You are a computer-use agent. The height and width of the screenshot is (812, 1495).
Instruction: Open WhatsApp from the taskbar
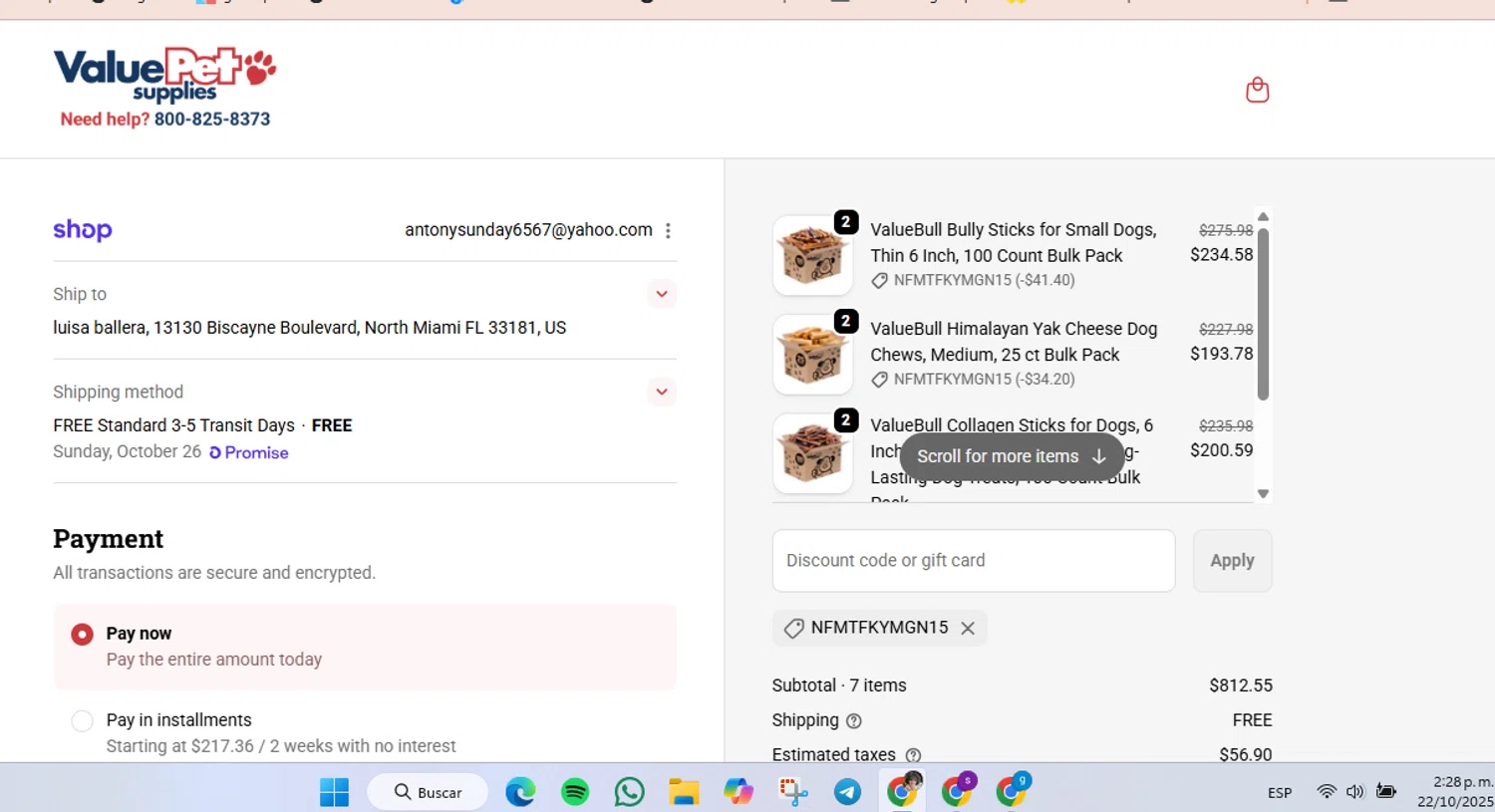(x=630, y=792)
